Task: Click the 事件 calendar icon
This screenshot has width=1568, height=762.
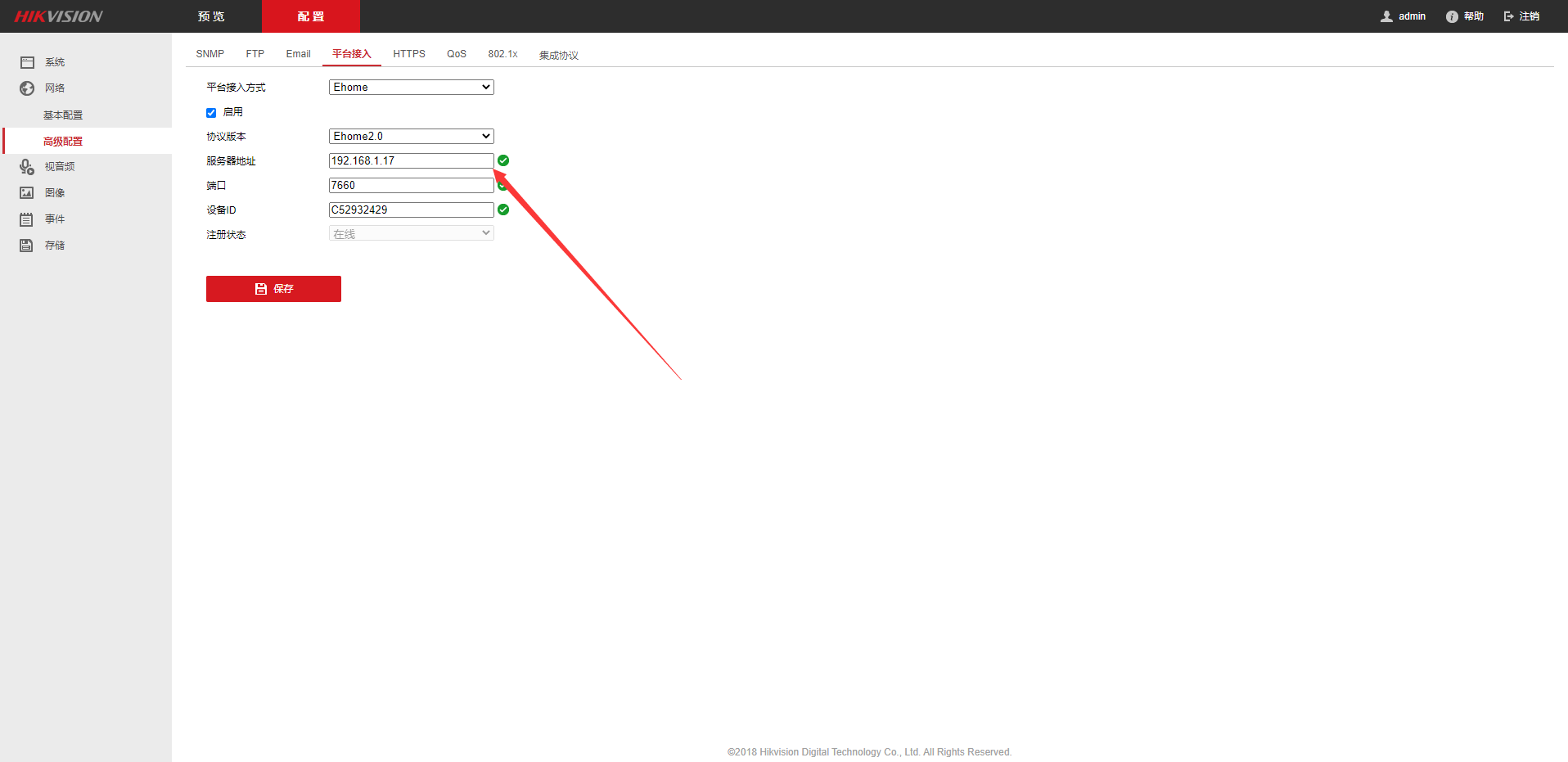Action: [27, 219]
